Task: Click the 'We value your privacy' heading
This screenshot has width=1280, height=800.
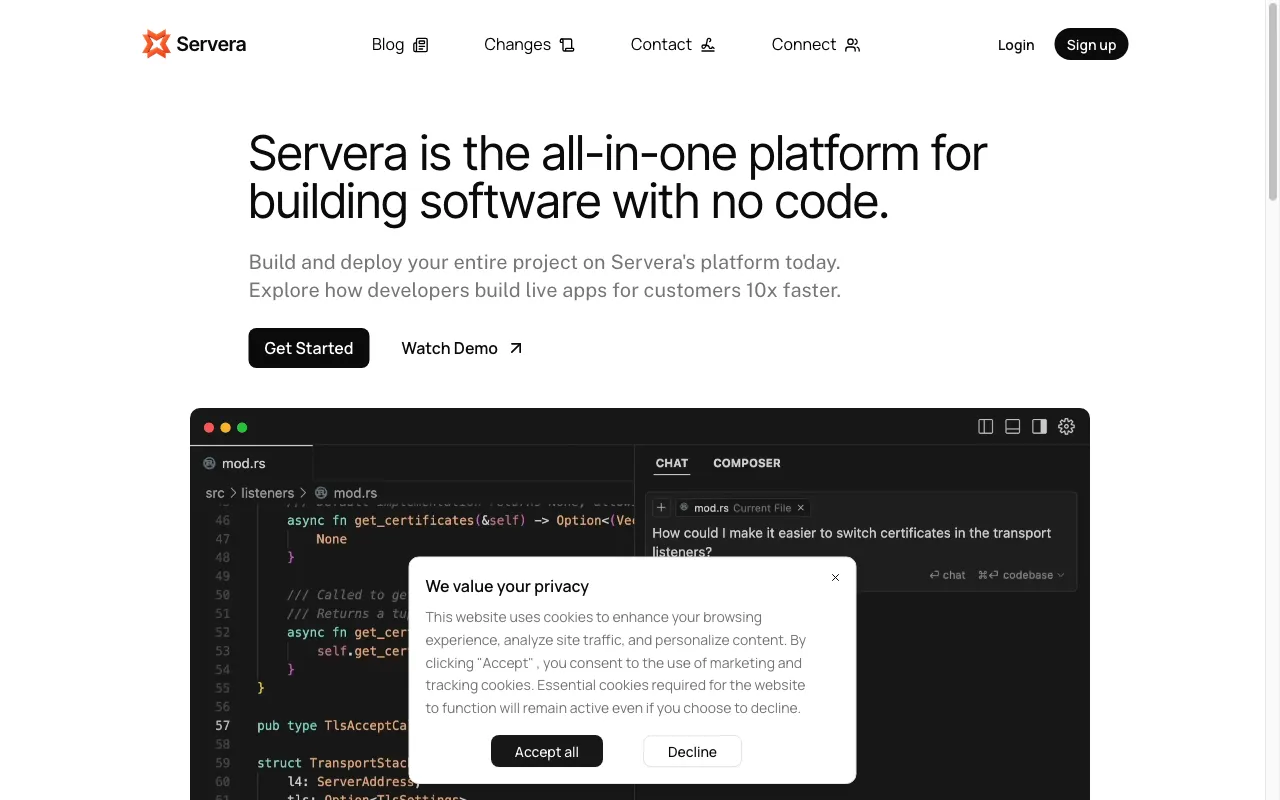Action: click(507, 587)
